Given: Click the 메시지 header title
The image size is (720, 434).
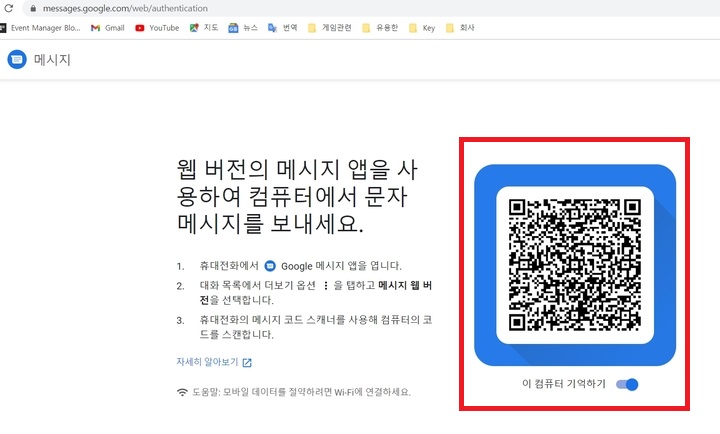Looking at the screenshot, I should coord(52,60).
